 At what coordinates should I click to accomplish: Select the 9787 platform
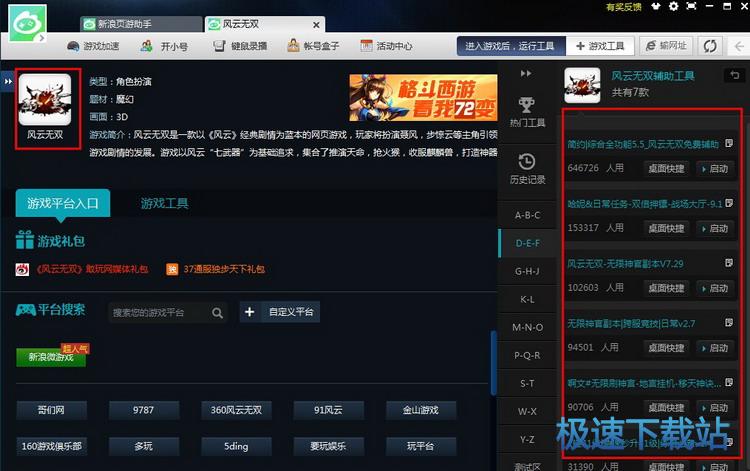coord(143,410)
